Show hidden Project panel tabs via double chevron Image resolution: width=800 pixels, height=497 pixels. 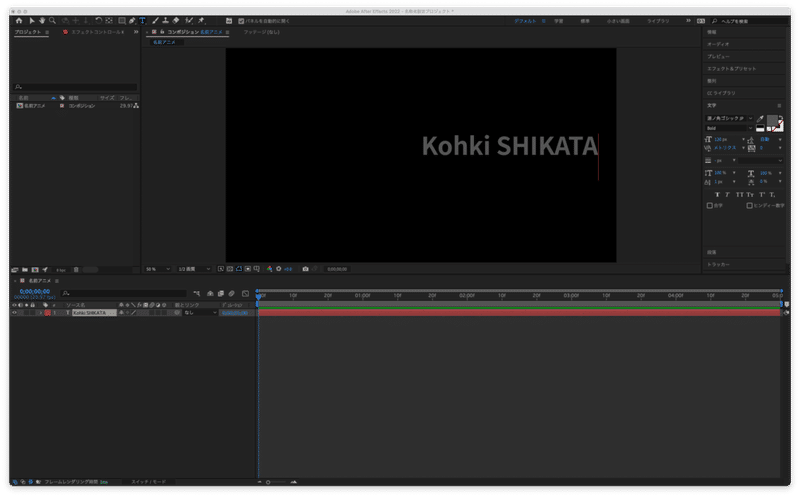pyautogui.click(x=136, y=32)
